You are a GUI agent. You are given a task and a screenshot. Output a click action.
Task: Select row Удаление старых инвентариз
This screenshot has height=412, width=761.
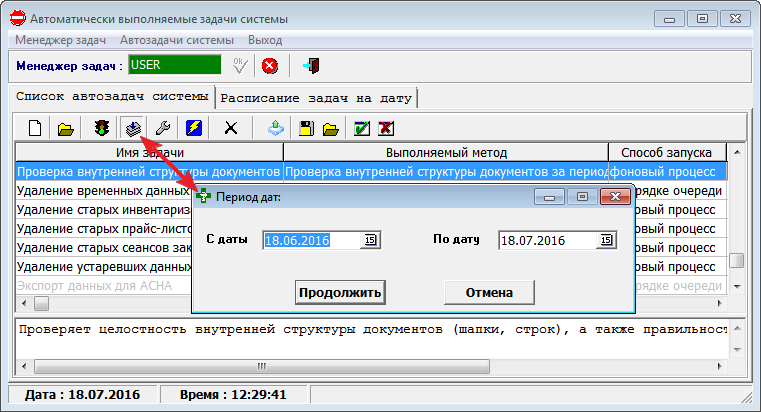coord(104,210)
